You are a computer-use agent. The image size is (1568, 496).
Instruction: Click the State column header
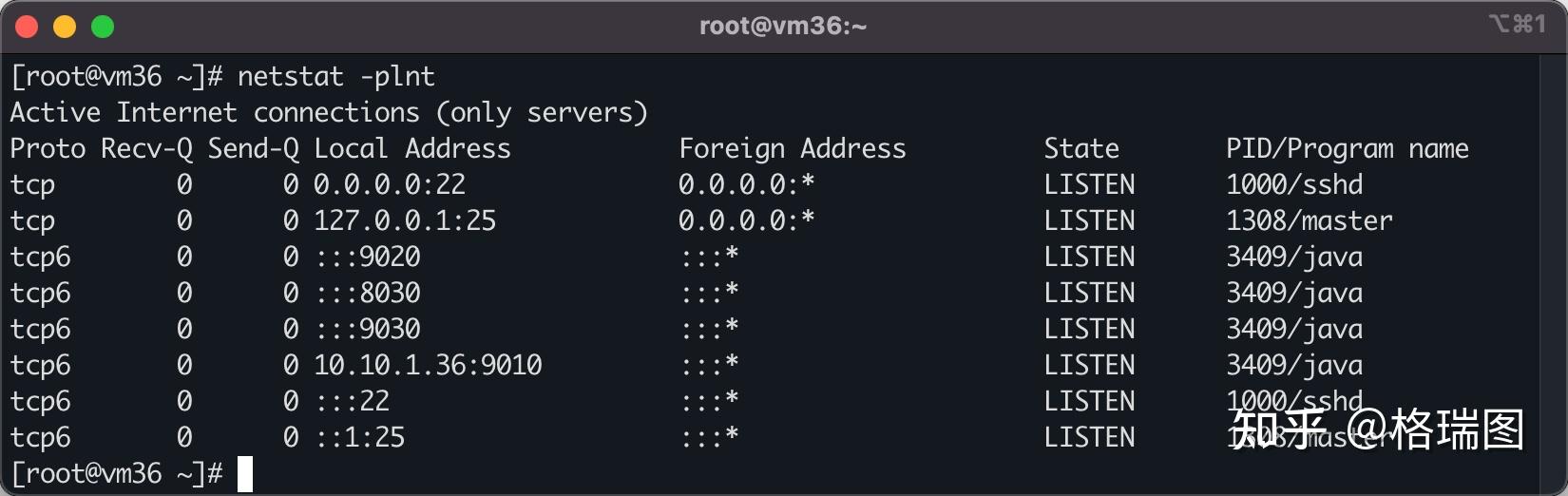1081,148
